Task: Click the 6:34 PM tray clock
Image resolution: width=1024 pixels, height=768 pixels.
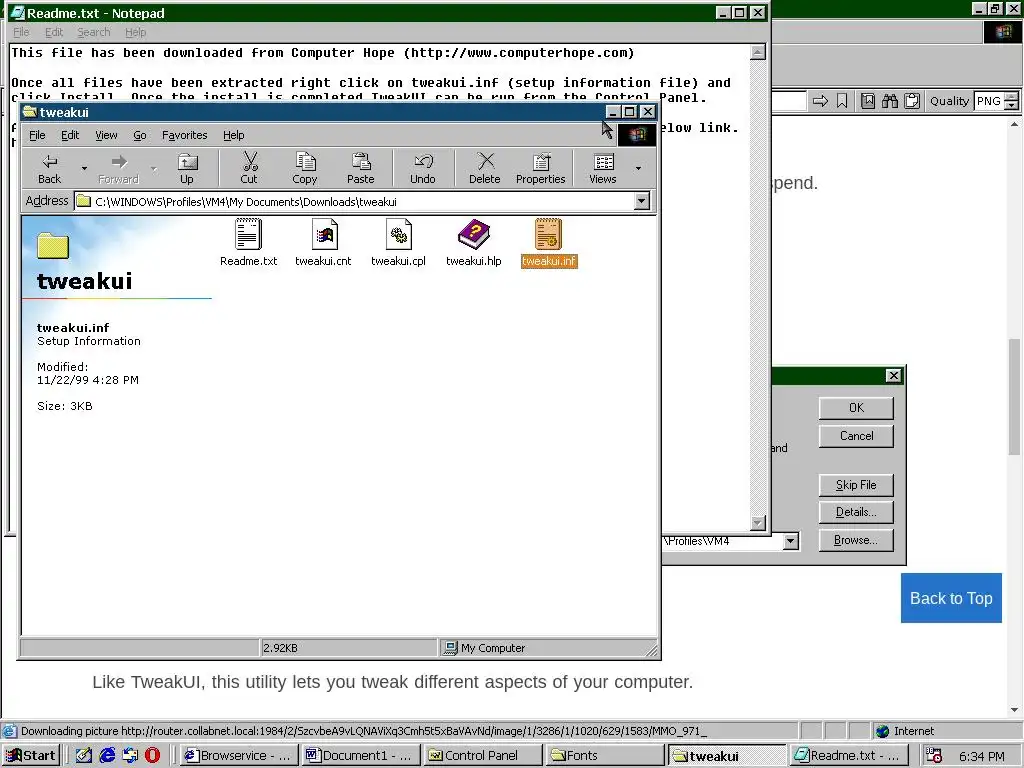Action: pos(982,756)
